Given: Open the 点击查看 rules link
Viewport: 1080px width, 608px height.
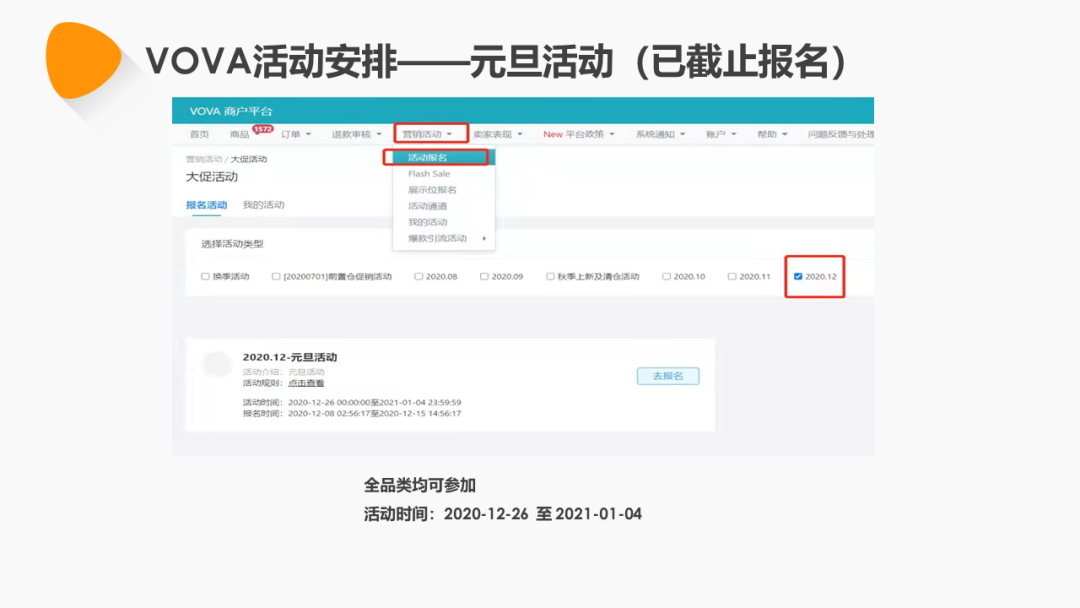Looking at the screenshot, I should pos(306,383).
